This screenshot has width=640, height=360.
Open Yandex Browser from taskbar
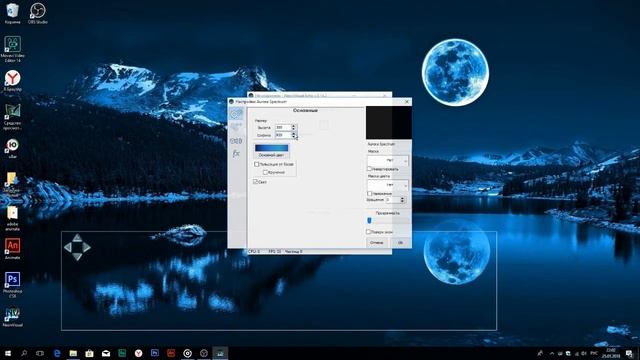[138, 353]
